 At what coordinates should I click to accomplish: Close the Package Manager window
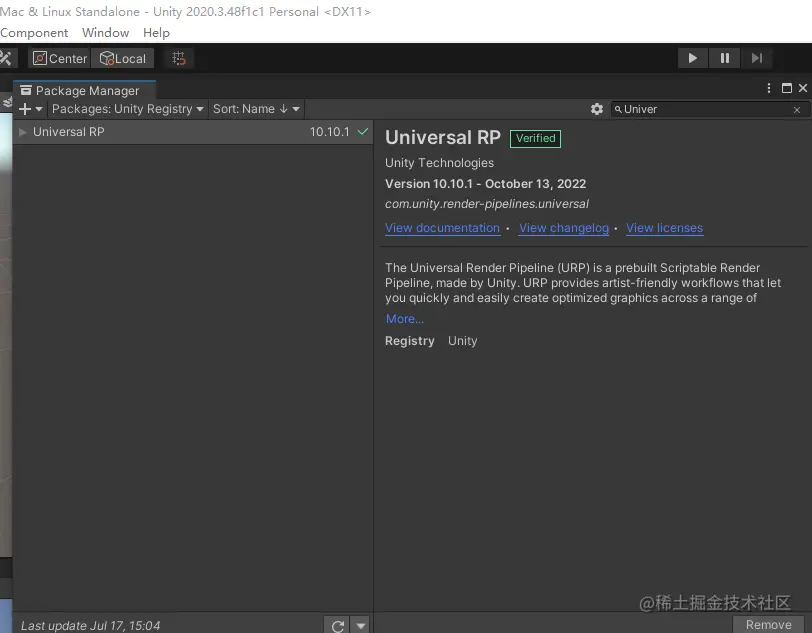click(x=803, y=88)
